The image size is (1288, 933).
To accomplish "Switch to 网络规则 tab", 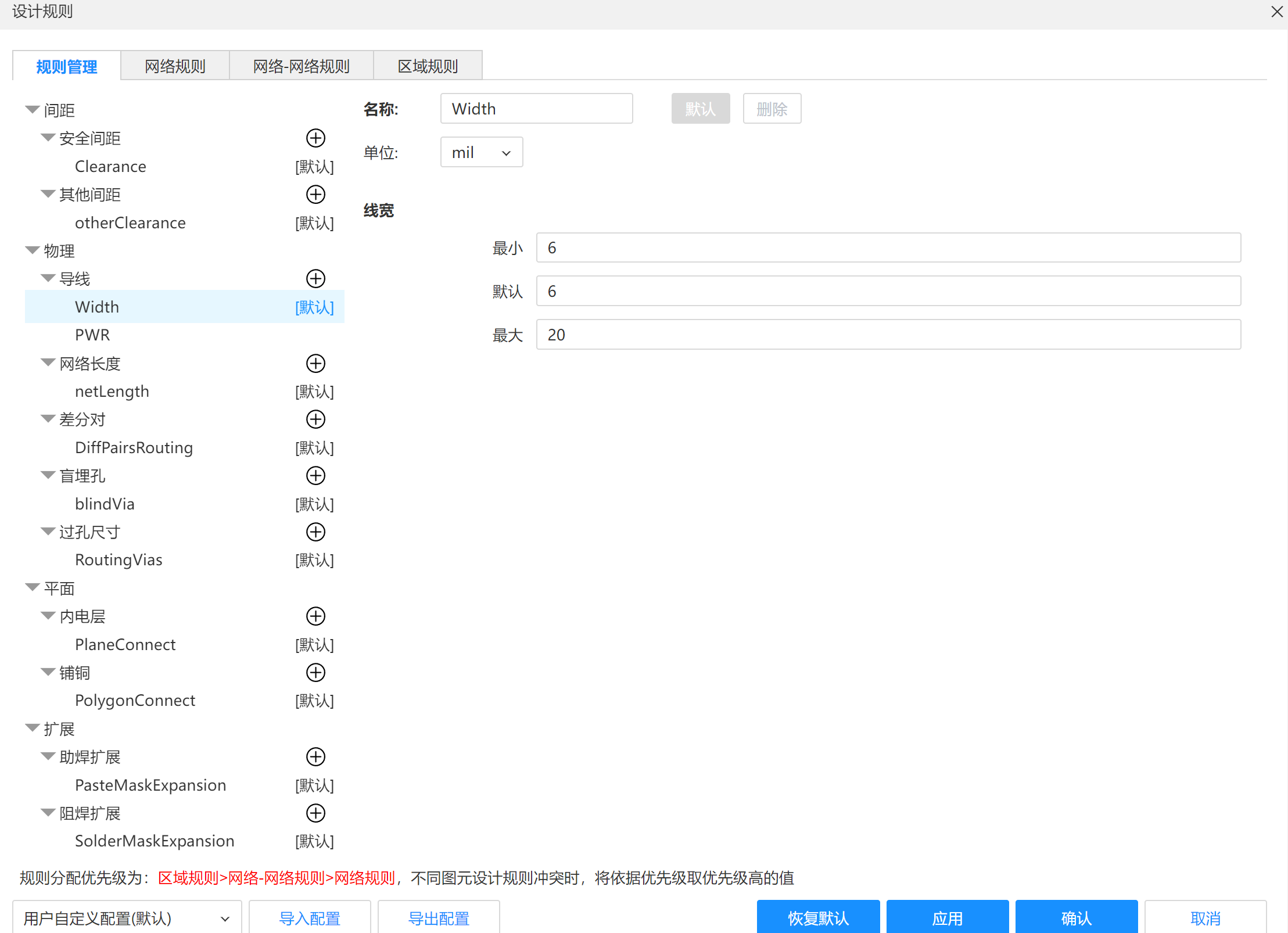I will point(175,66).
